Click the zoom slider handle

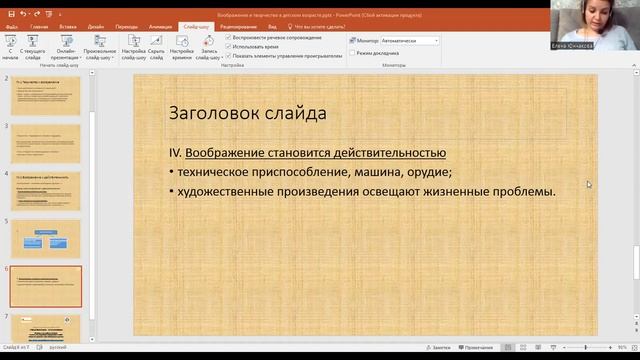tap(586, 347)
